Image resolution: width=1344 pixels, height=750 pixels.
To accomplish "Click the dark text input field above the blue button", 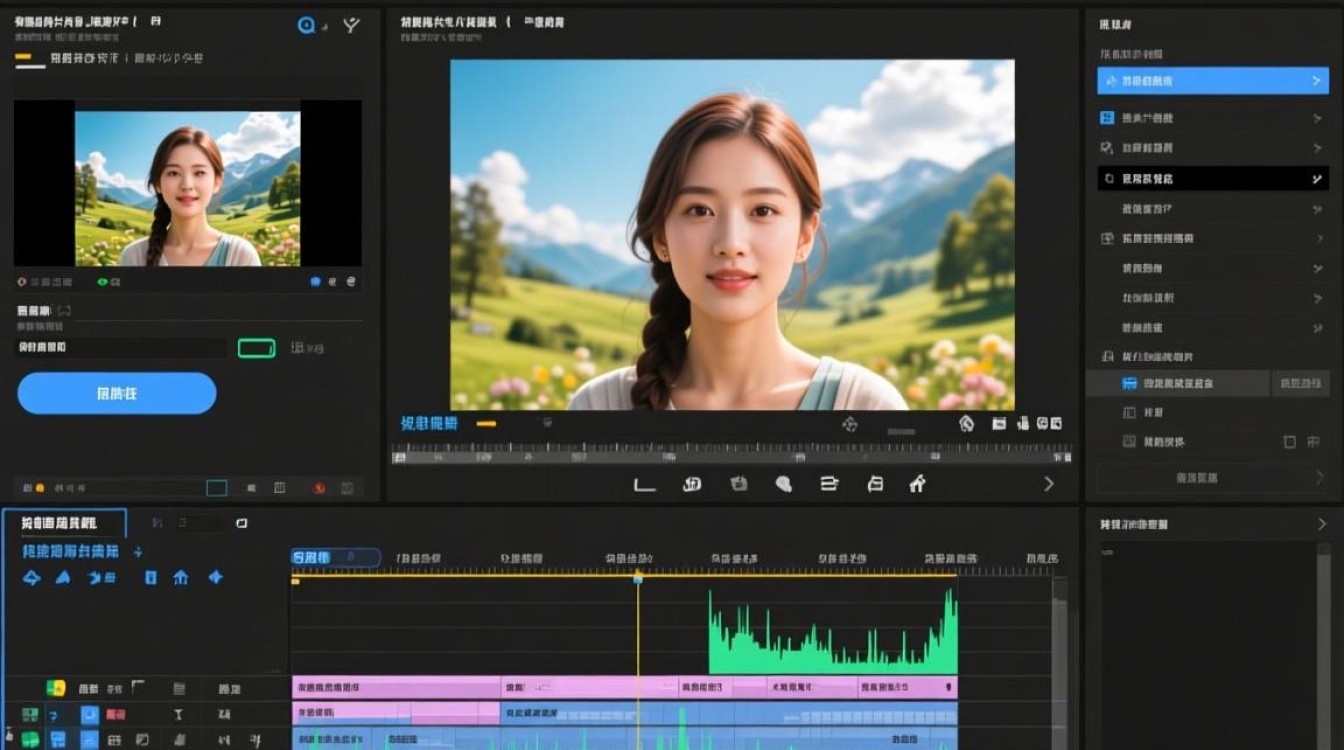I will tap(121, 347).
